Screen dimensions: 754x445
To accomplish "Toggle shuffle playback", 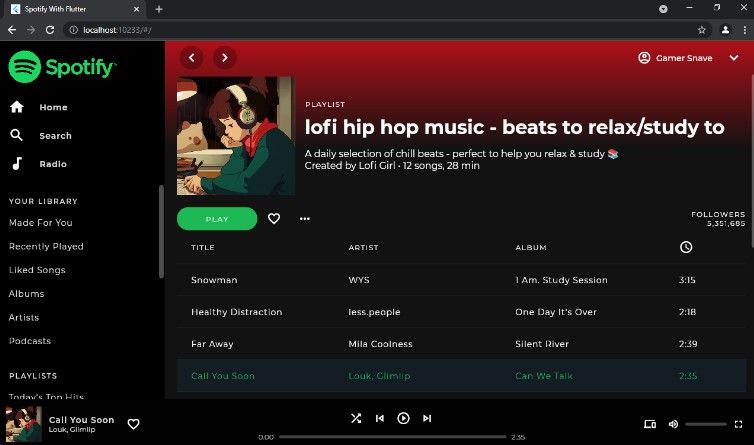I will pos(356,418).
